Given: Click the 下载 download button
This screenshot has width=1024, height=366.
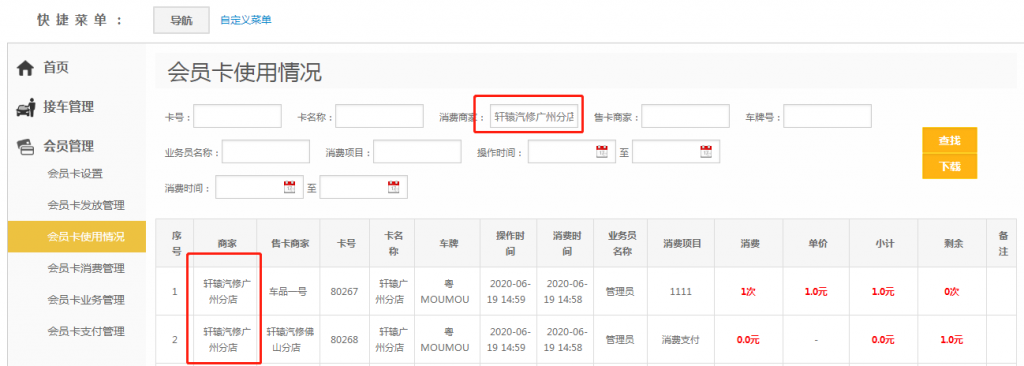Looking at the screenshot, I should (x=950, y=166).
